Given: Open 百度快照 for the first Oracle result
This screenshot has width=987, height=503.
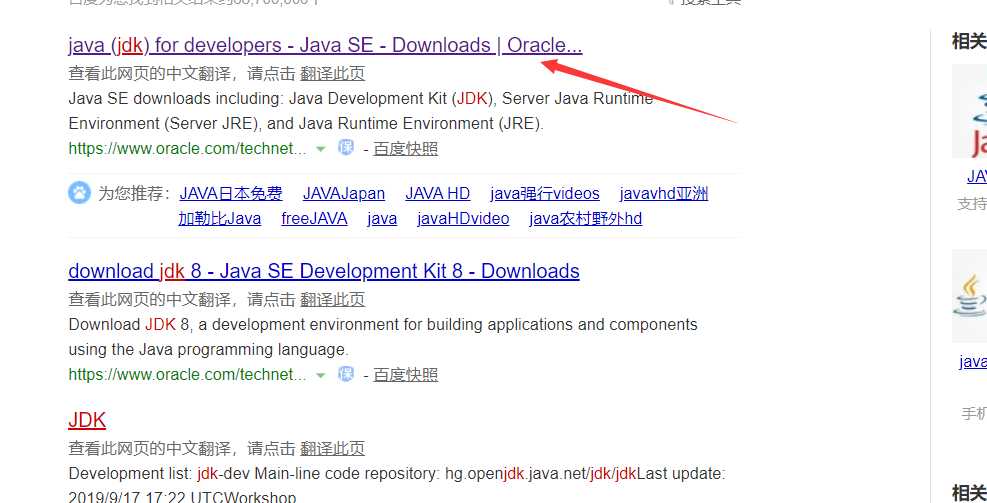Looking at the screenshot, I should point(405,149).
